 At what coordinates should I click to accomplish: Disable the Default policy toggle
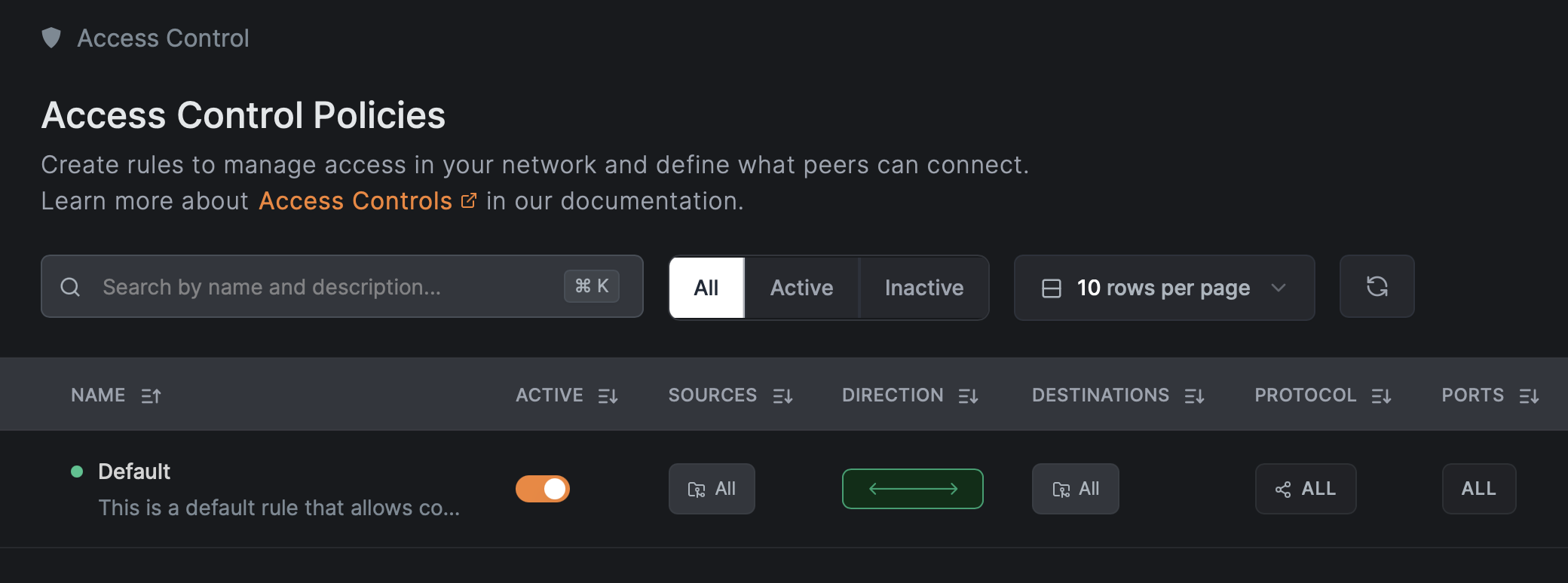[x=543, y=489]
